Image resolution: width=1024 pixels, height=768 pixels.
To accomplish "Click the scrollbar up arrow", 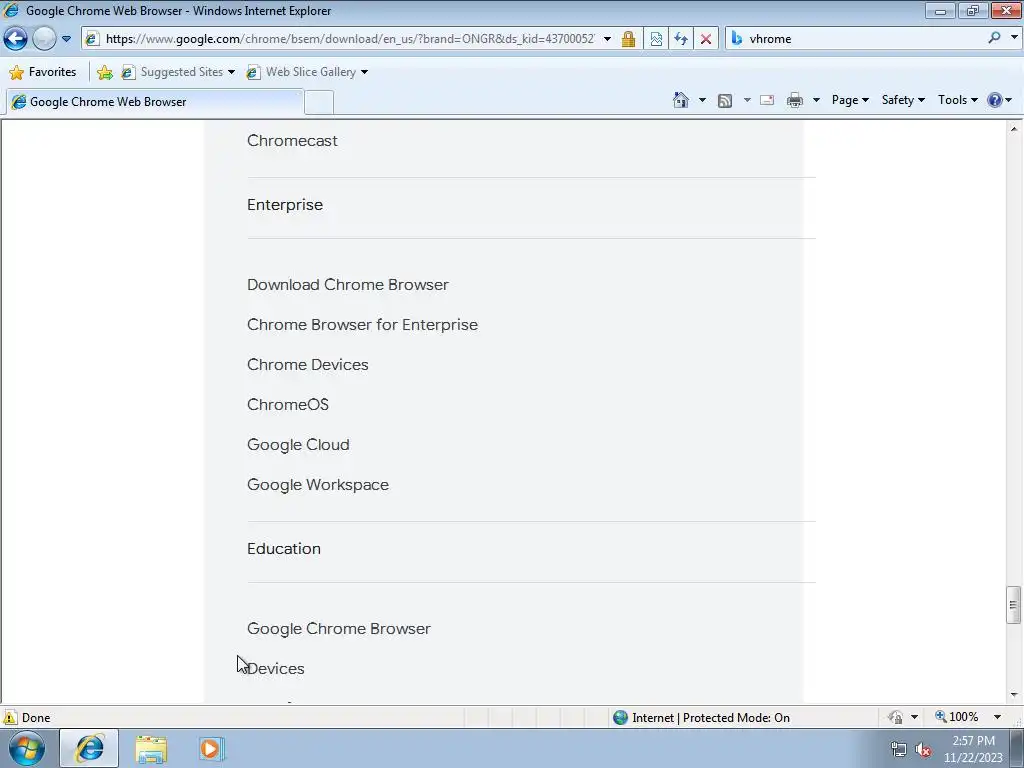I will (x=1014, y=129).
